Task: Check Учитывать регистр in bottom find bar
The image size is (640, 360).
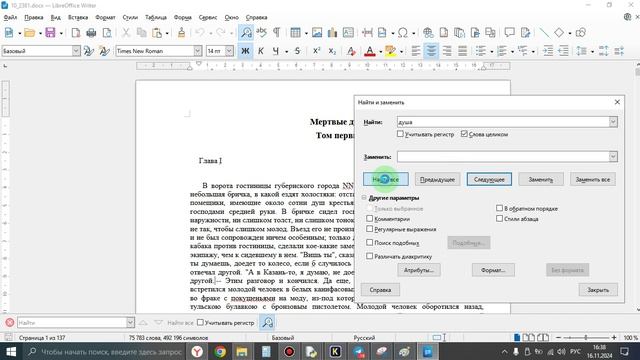Action: tap(200, 322)
